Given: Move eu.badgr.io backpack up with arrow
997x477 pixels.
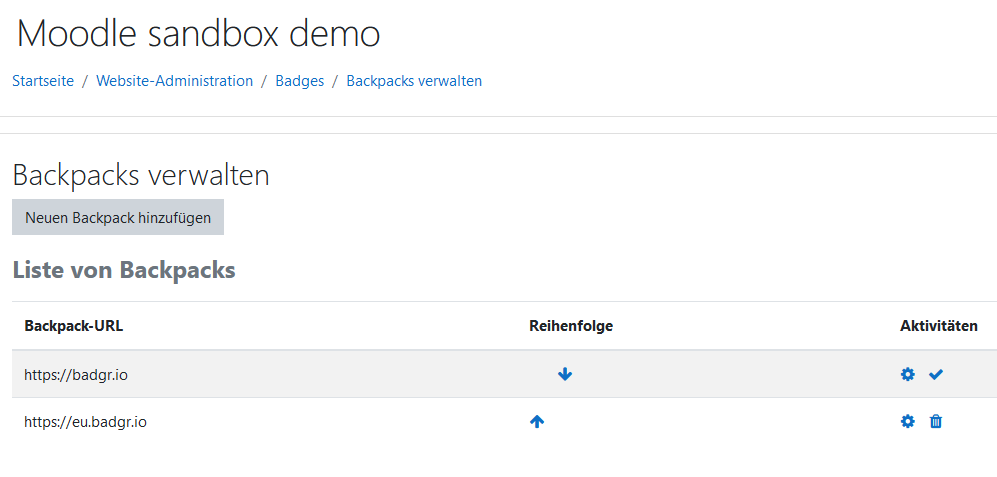Looking at the screenshot, I should click(x=537, y=421).
